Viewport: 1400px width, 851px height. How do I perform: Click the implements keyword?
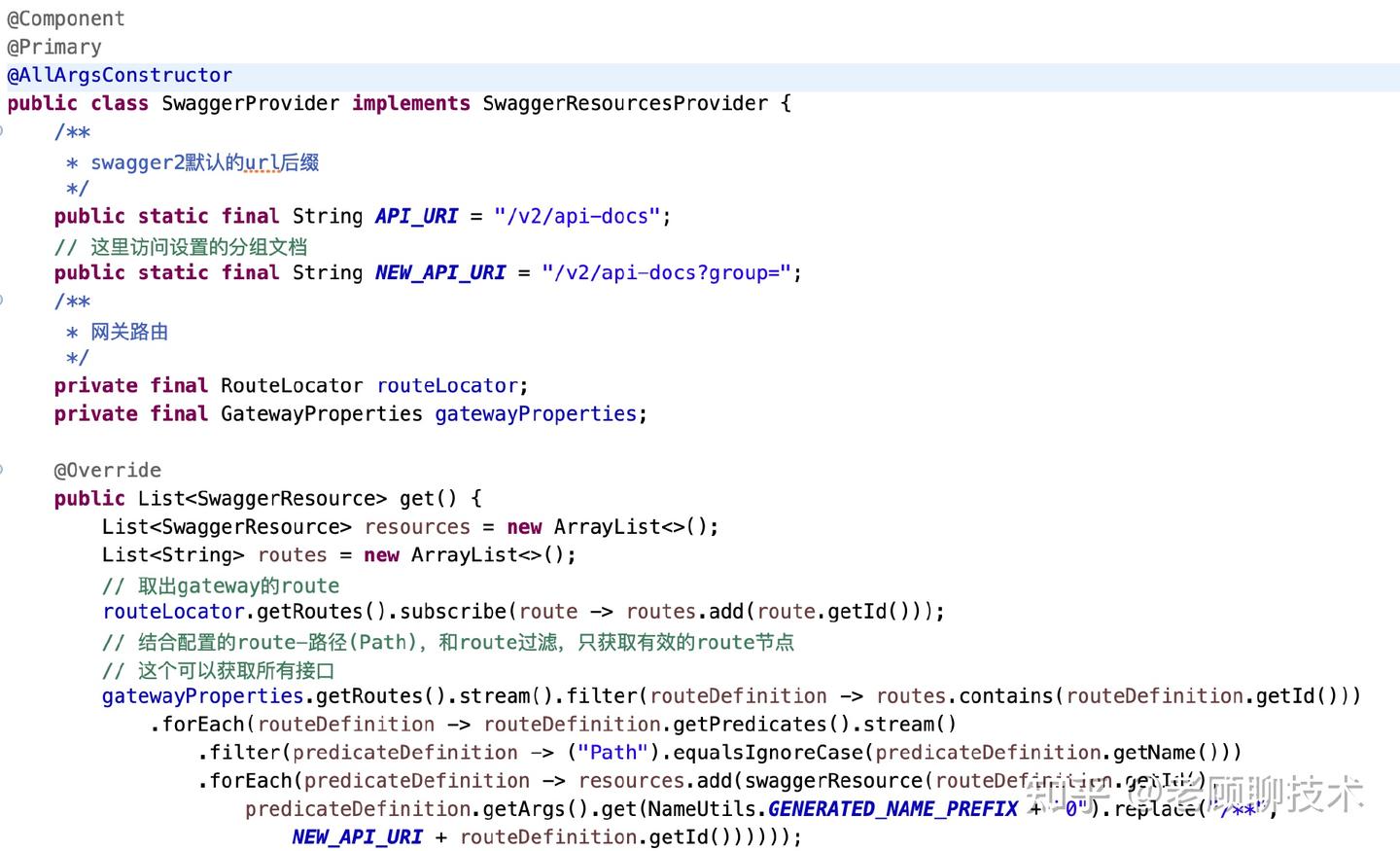411,103
